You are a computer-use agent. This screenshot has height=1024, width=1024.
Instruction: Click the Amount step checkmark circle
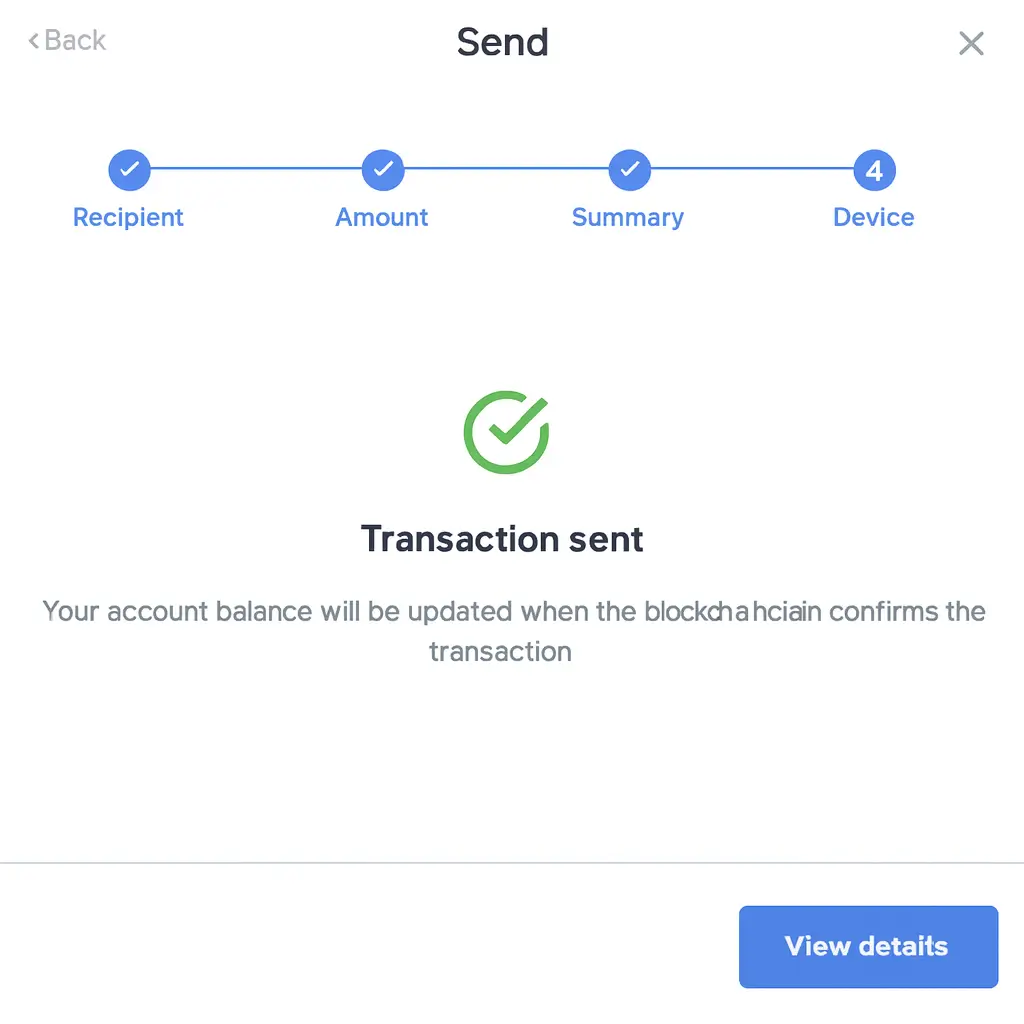click(x=382, y=170)
